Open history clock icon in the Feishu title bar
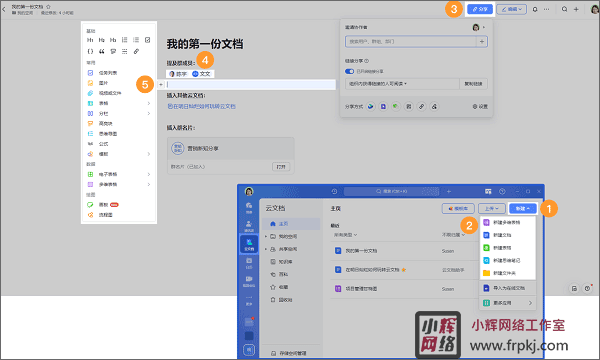Image resolution: width=600 pixels, height=360 pixels. (334, 191)
